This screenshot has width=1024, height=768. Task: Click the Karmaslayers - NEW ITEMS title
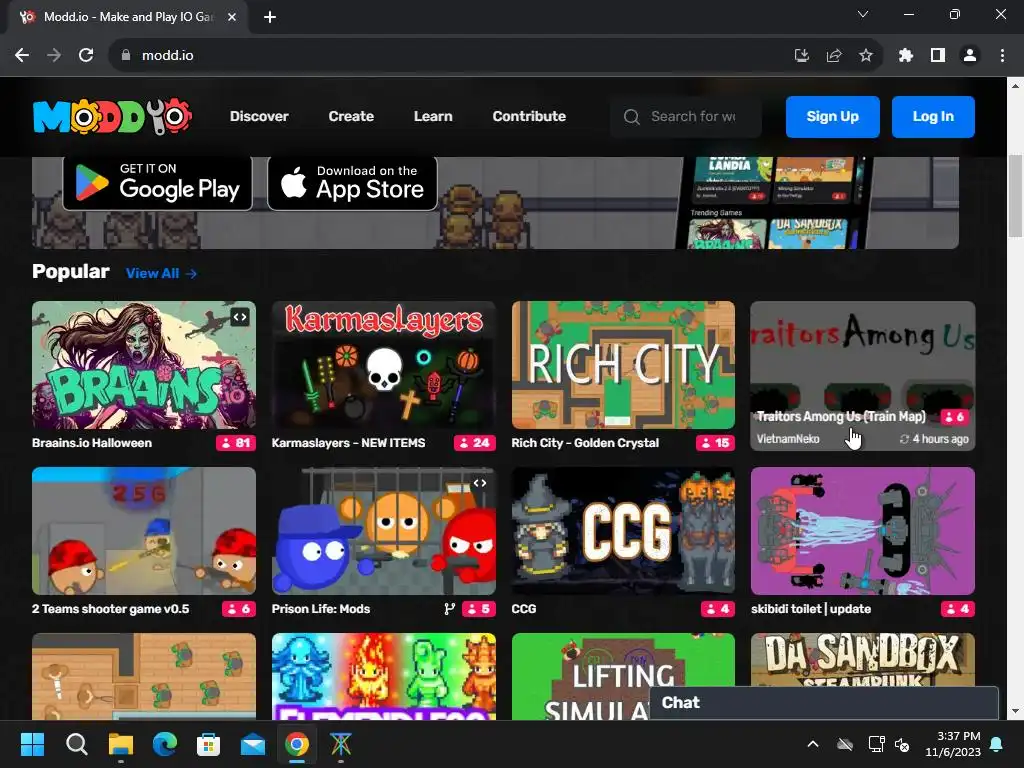(348, 443)
